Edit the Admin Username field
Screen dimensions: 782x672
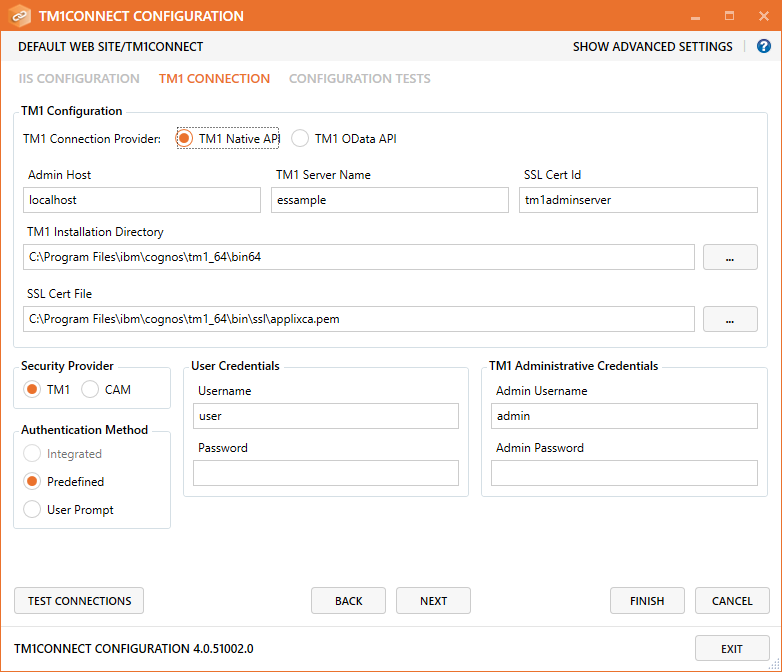click(624, 416)
